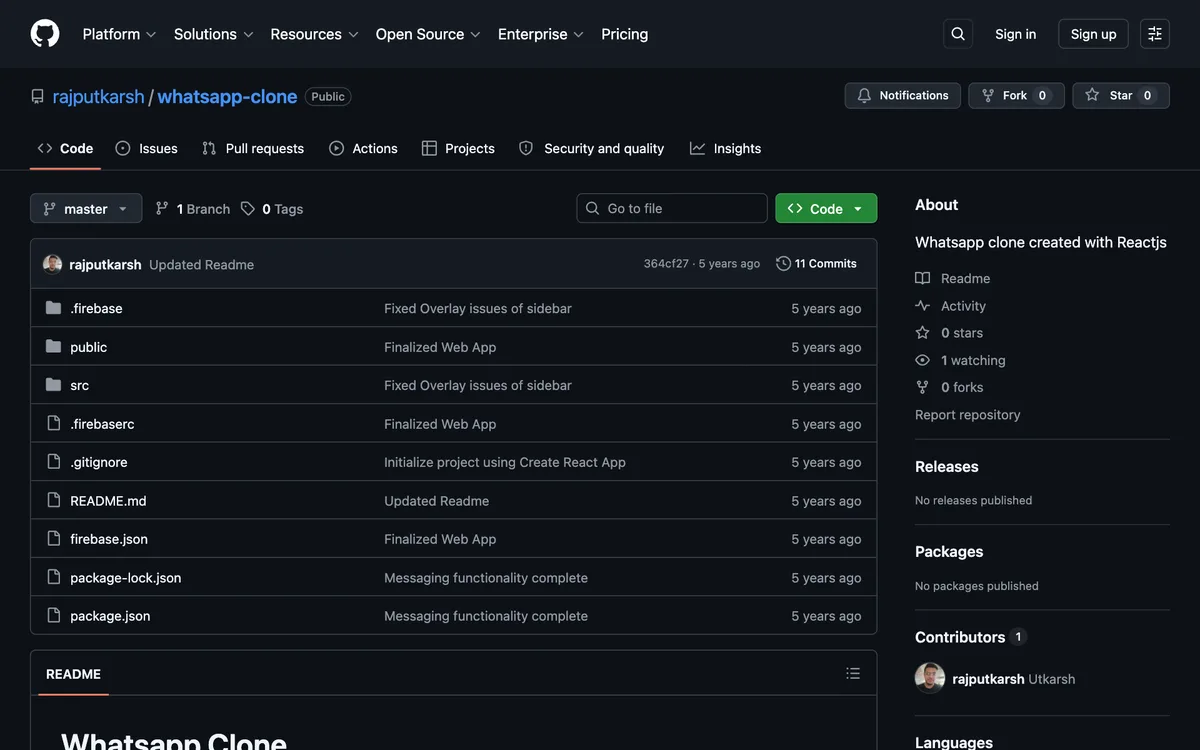Click the Notifications bell button
The image size is (1200, 750).
(x=903, y=96)
